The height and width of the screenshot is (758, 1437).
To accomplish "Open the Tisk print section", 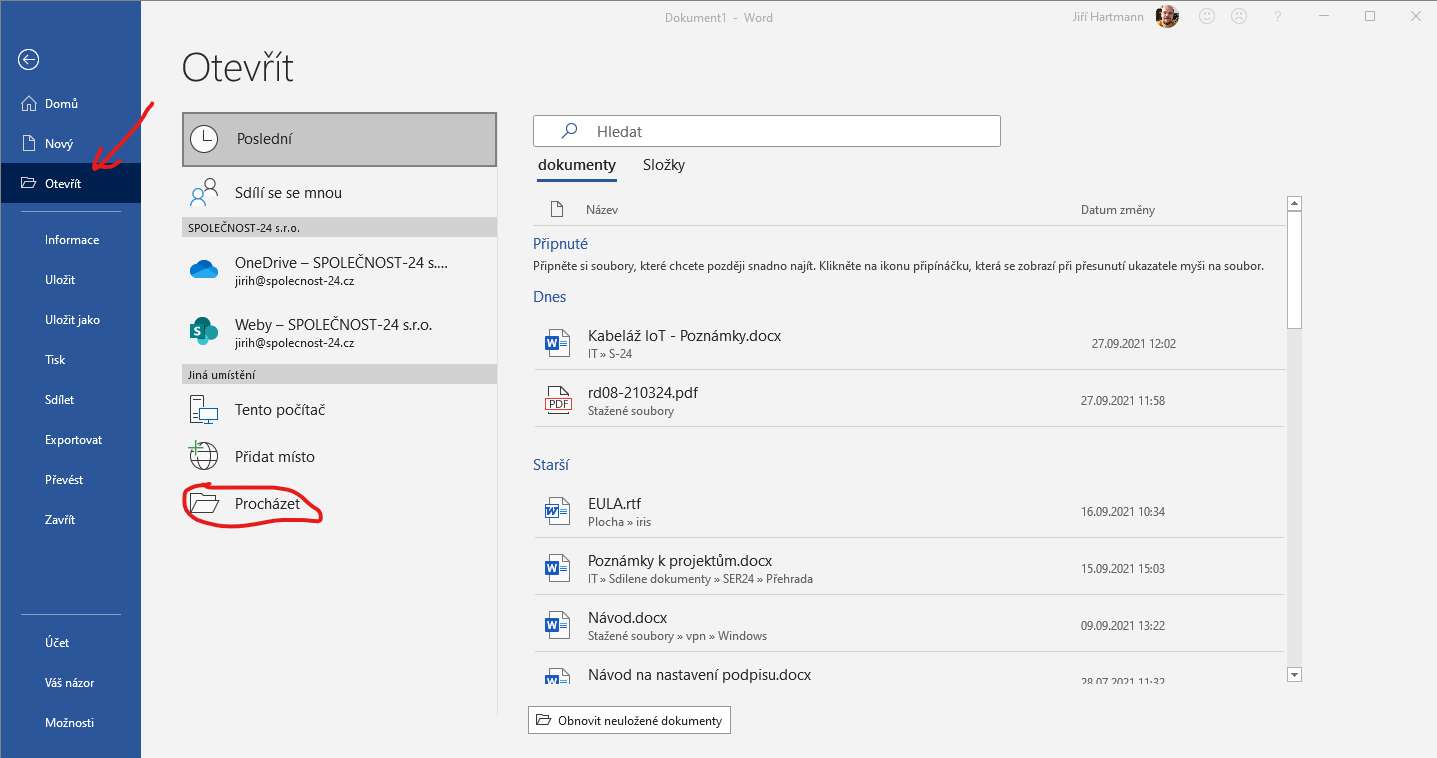I will (70, 360).
